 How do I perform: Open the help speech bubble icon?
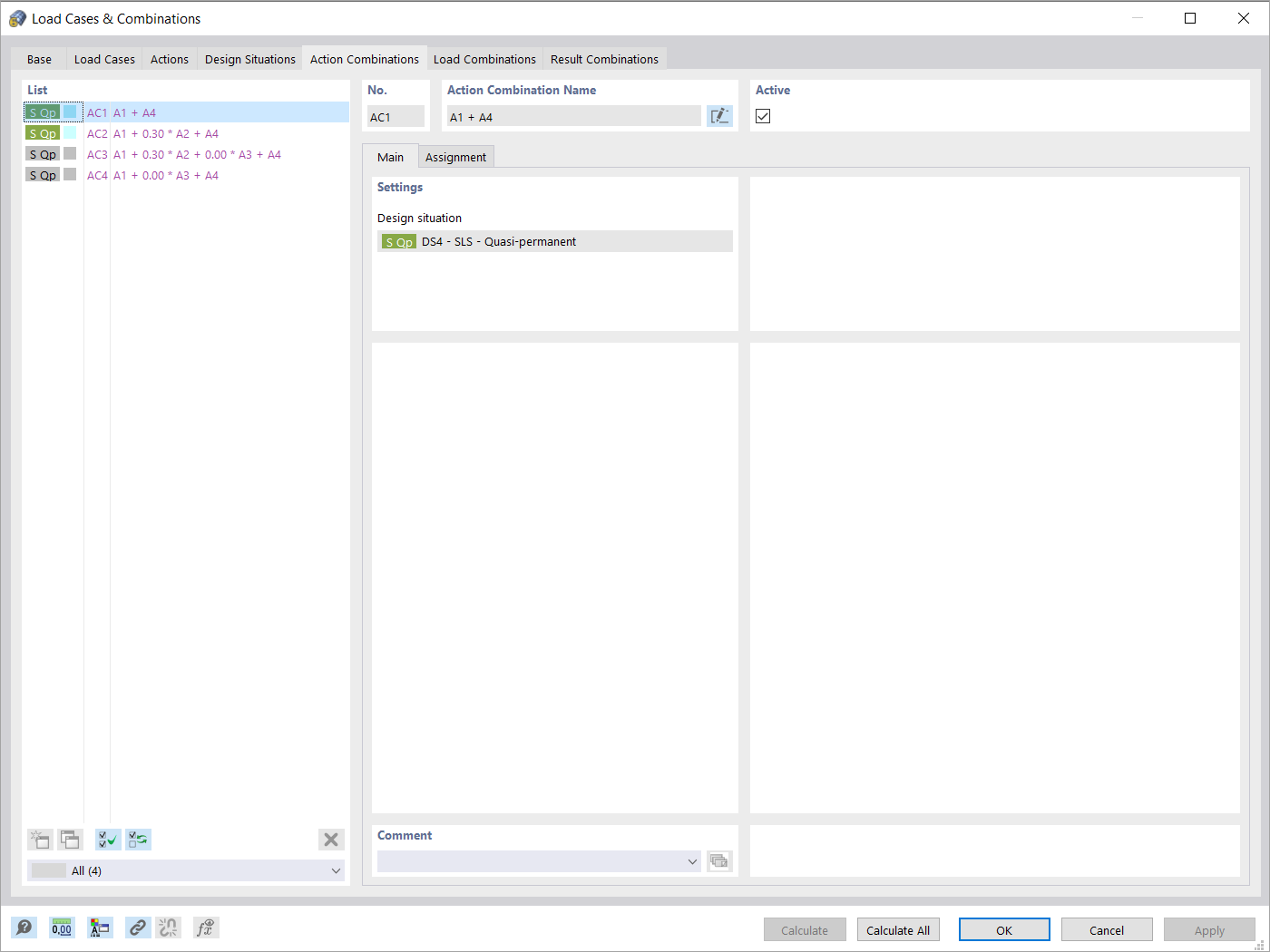tap(24, 928)
